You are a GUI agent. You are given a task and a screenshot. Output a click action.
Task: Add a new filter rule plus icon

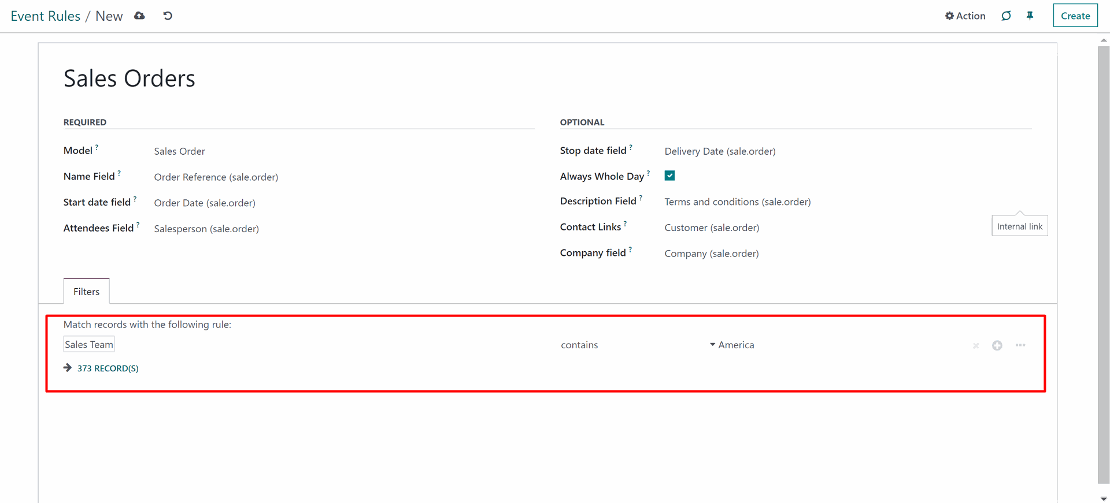pos(997,345)
